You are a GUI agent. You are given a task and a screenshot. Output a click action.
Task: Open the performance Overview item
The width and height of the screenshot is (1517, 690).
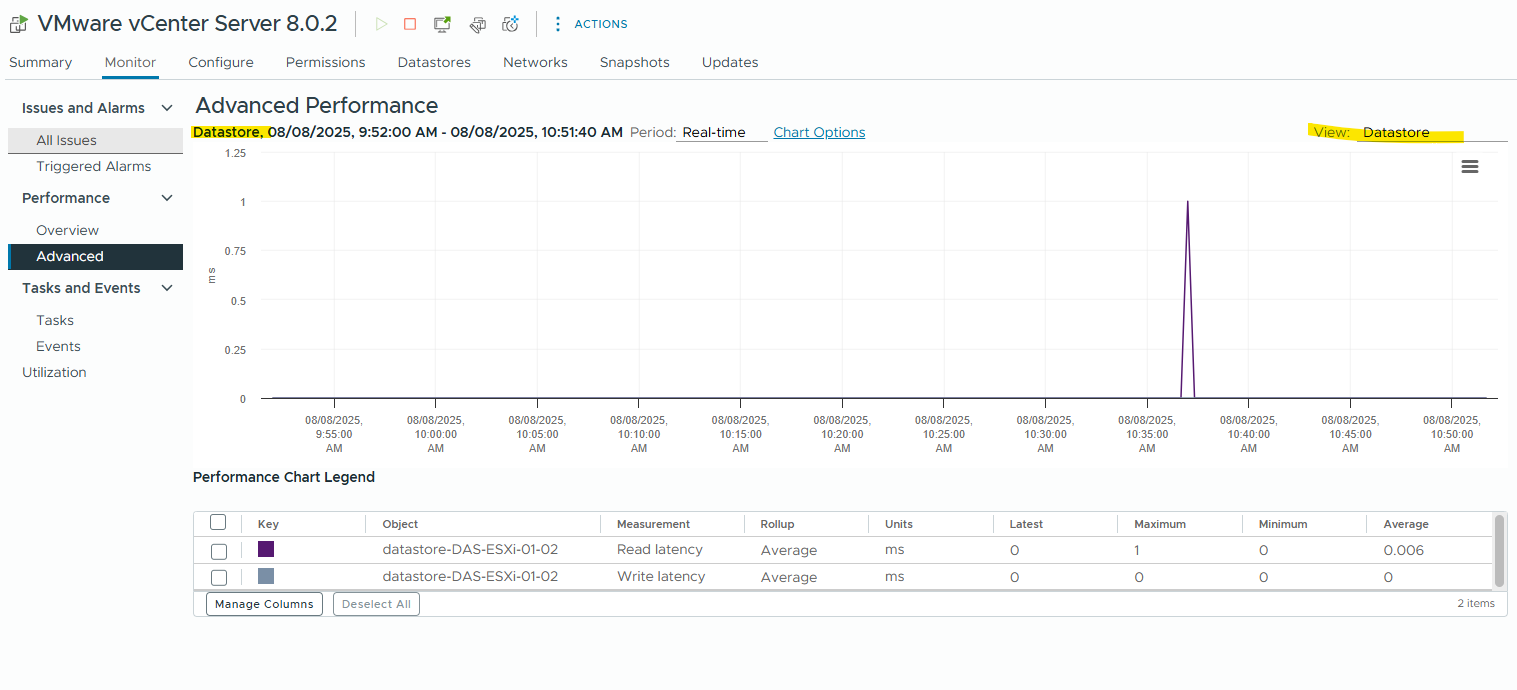(x=68, y=230)
